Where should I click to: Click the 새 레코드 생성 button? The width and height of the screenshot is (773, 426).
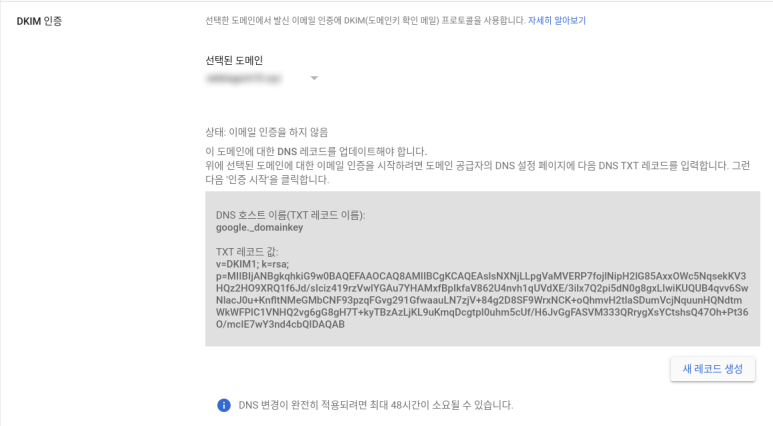712,369
